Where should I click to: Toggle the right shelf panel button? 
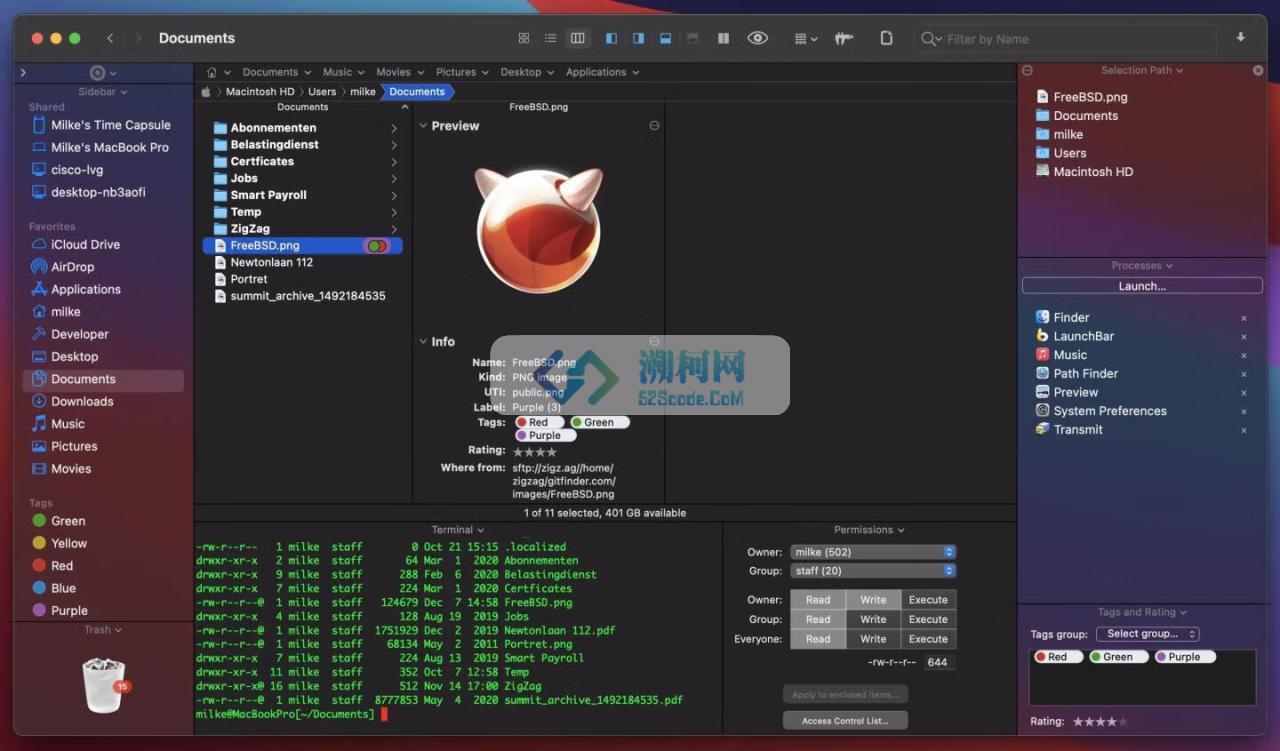click(x=638, y=38)
